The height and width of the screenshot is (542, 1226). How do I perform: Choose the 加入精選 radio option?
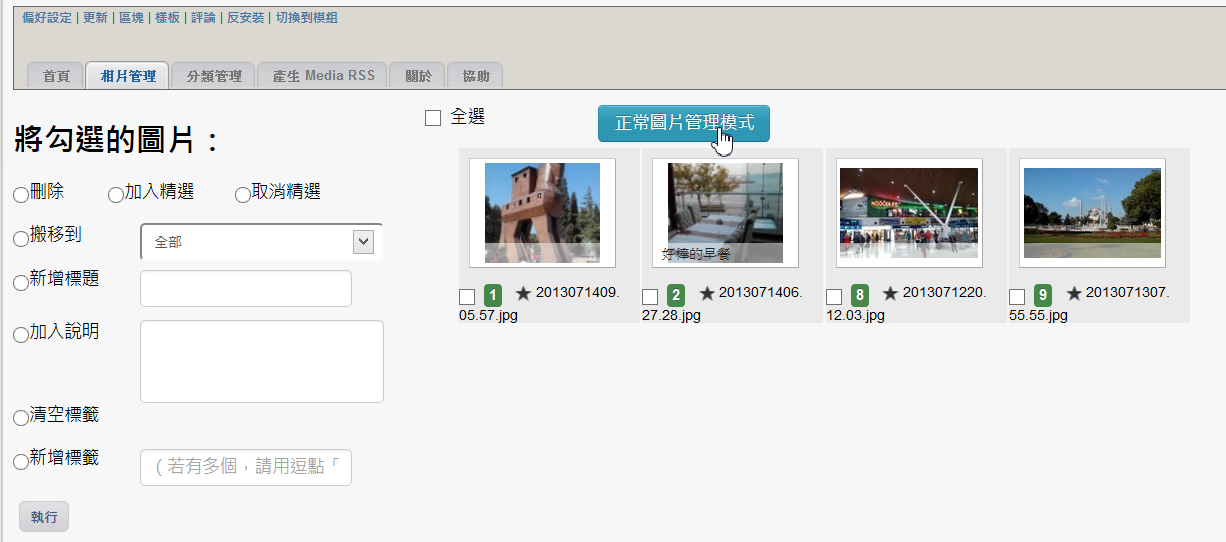[116, 194]
